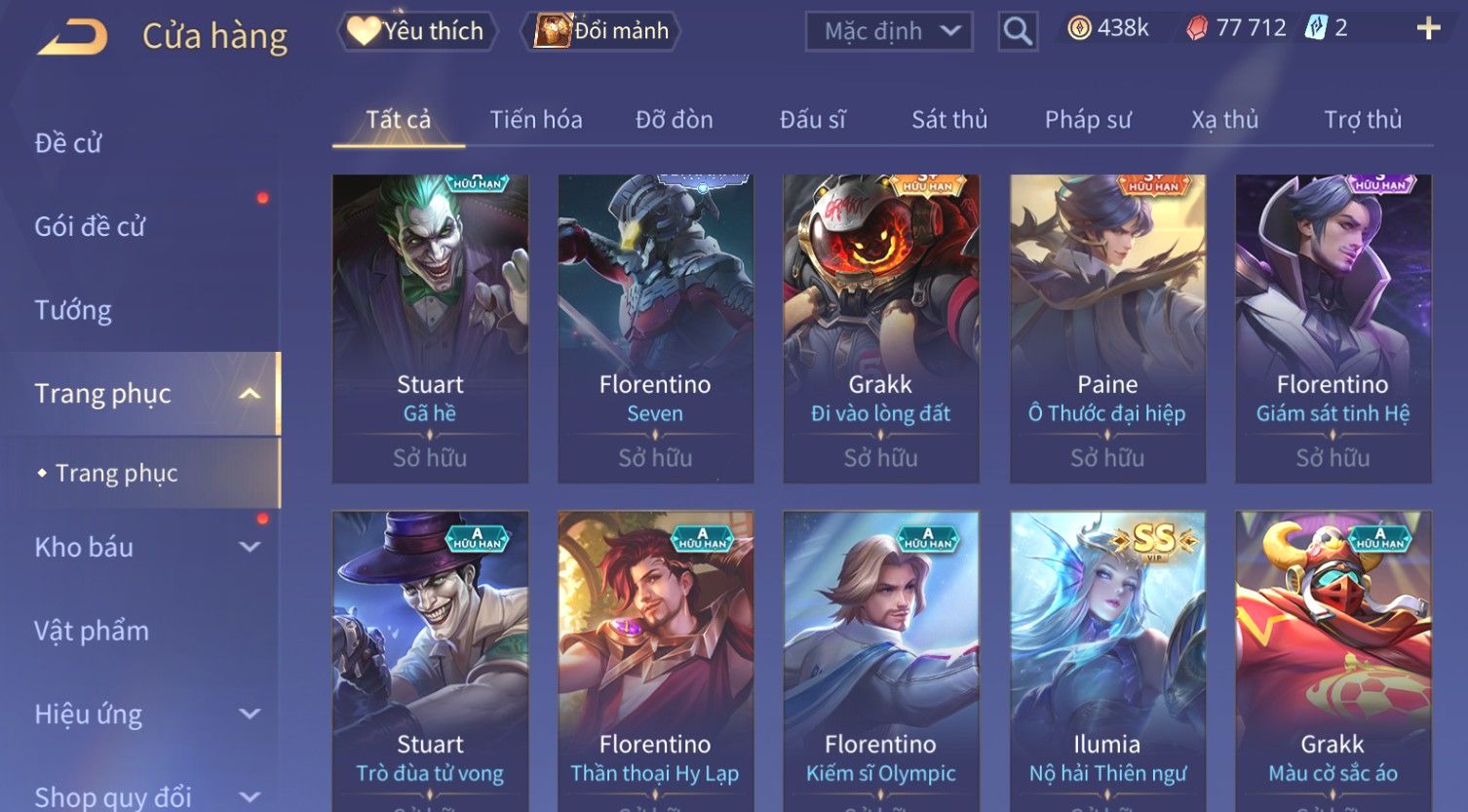Switch to the Pháp sư tab
Screen dimensions: 1468x812
pyautogui.click(x=1088, y=120)
